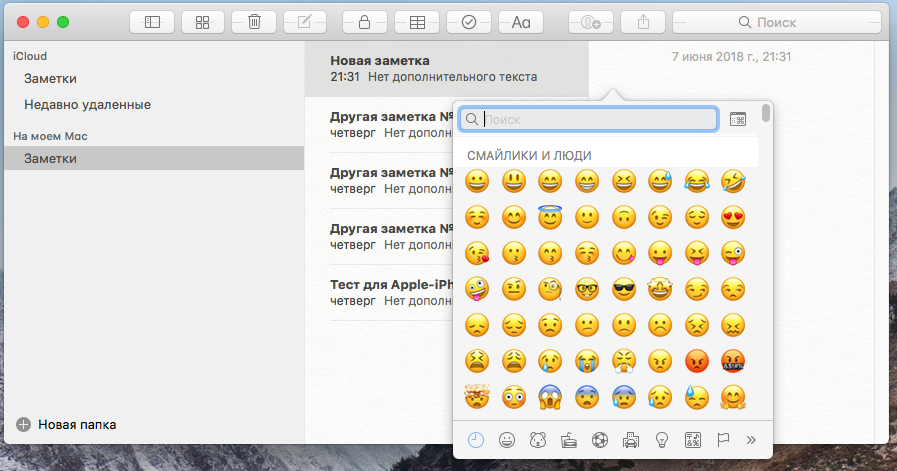This screenshot has height=471, width=897.
Task: Add people to note icon
Action: coord(590,22)
